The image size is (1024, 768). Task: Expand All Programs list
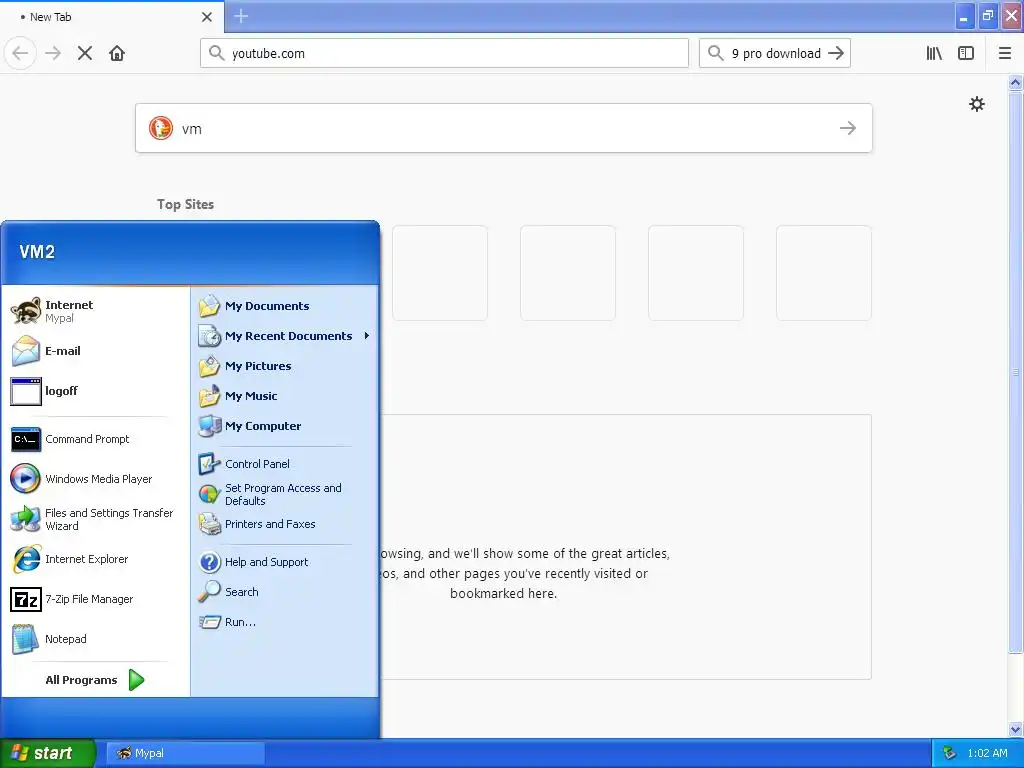pos(95,680)
